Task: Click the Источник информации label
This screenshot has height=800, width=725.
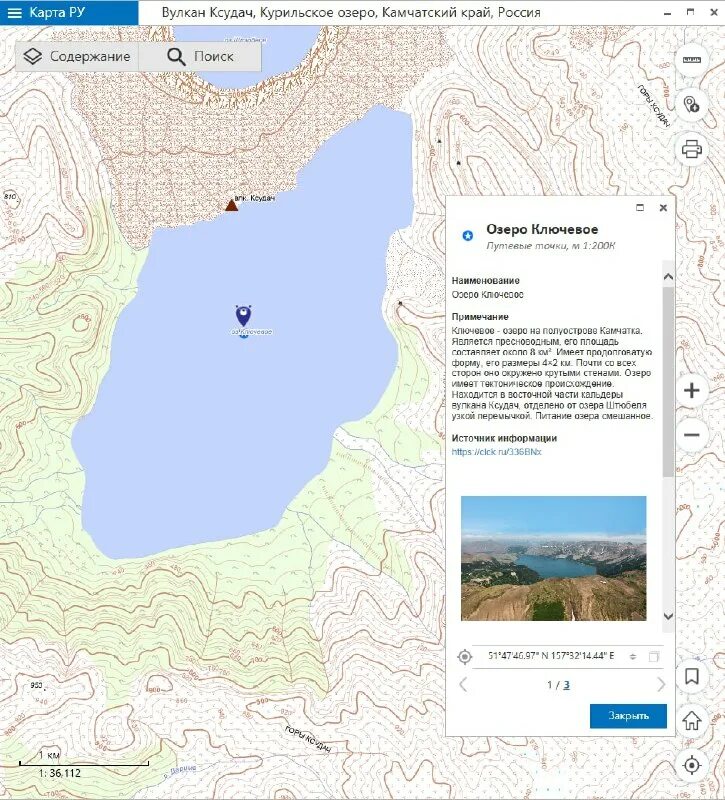Action: pos(504,438)
